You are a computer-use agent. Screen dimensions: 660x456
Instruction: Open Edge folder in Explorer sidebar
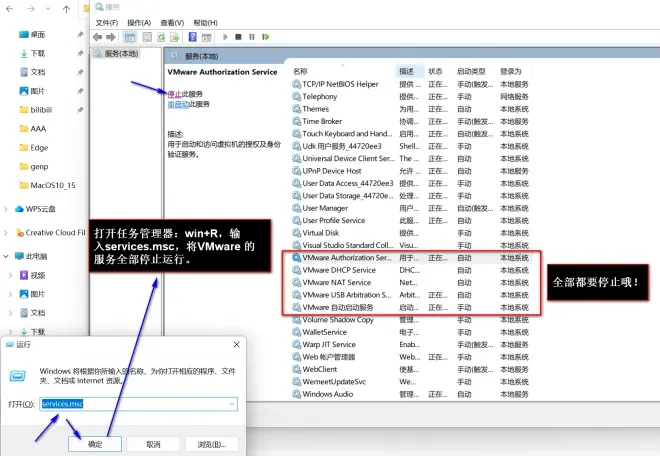coord(34,148)
